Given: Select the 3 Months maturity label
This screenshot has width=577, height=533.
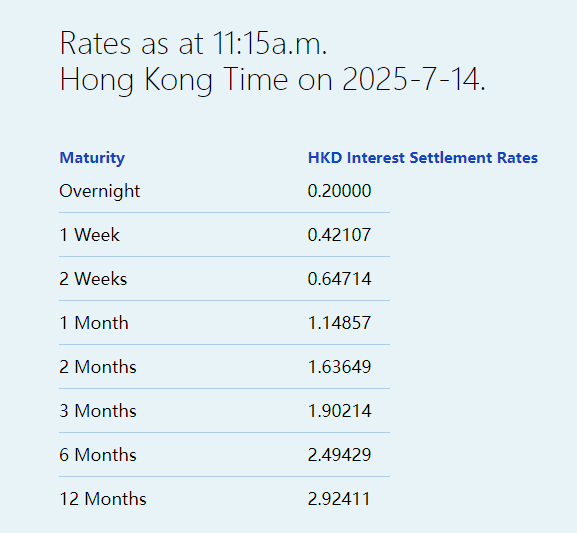Looking at the screenshot, I should pos(98,411).
